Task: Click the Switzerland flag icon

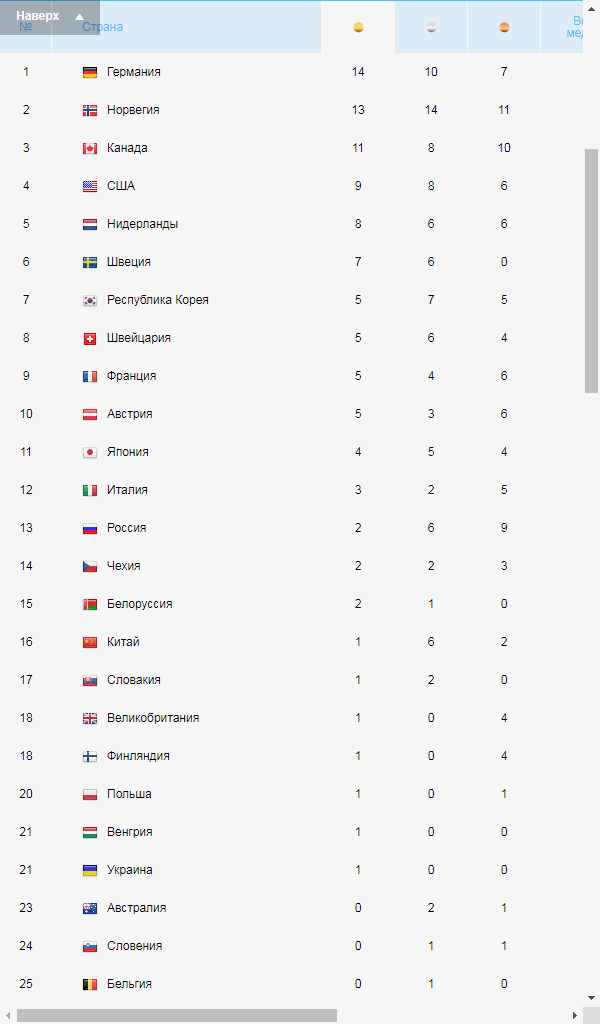Action: point(90,338)
